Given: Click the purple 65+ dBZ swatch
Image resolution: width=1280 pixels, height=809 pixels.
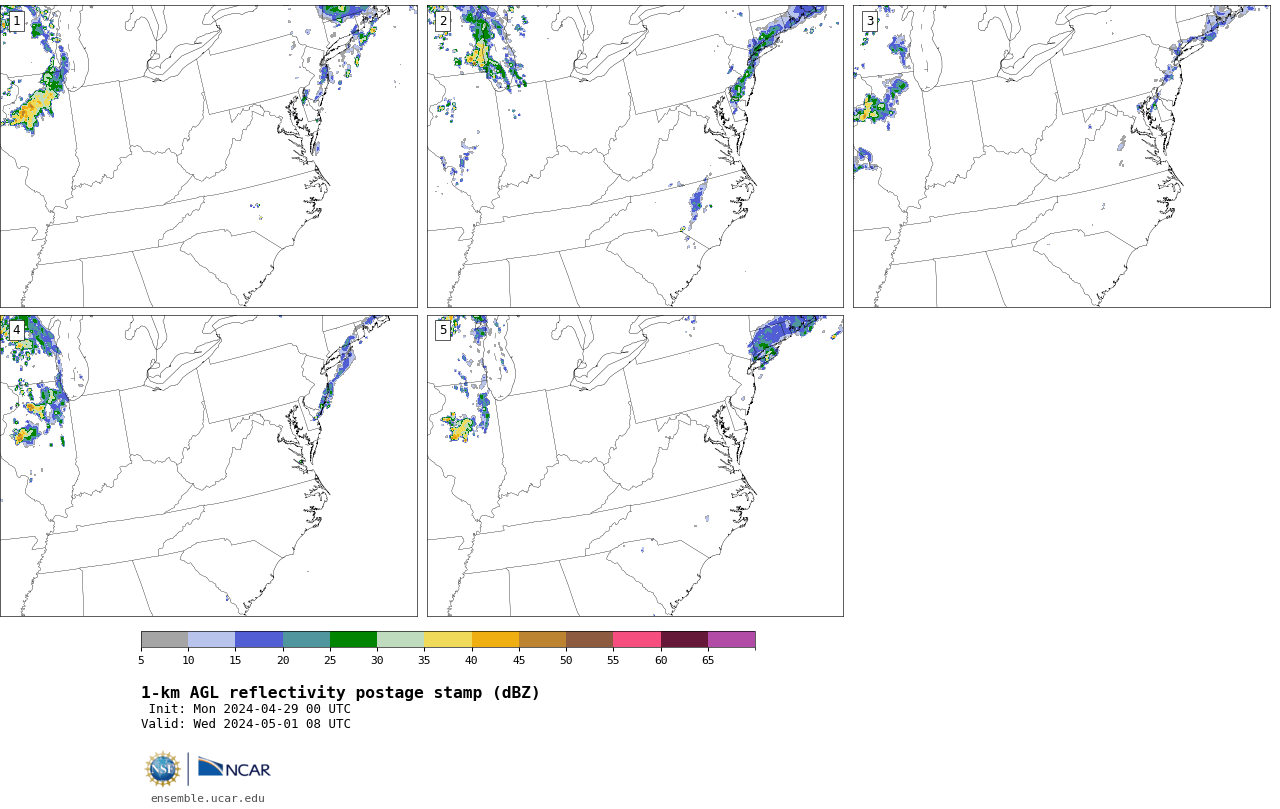Looking at the screenshot, I should (x=732, y=640).
